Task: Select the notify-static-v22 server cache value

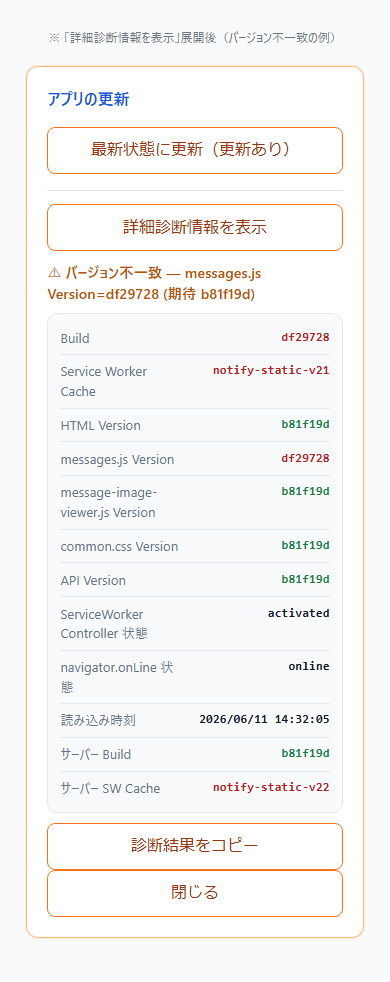Action: pos(271,787)
